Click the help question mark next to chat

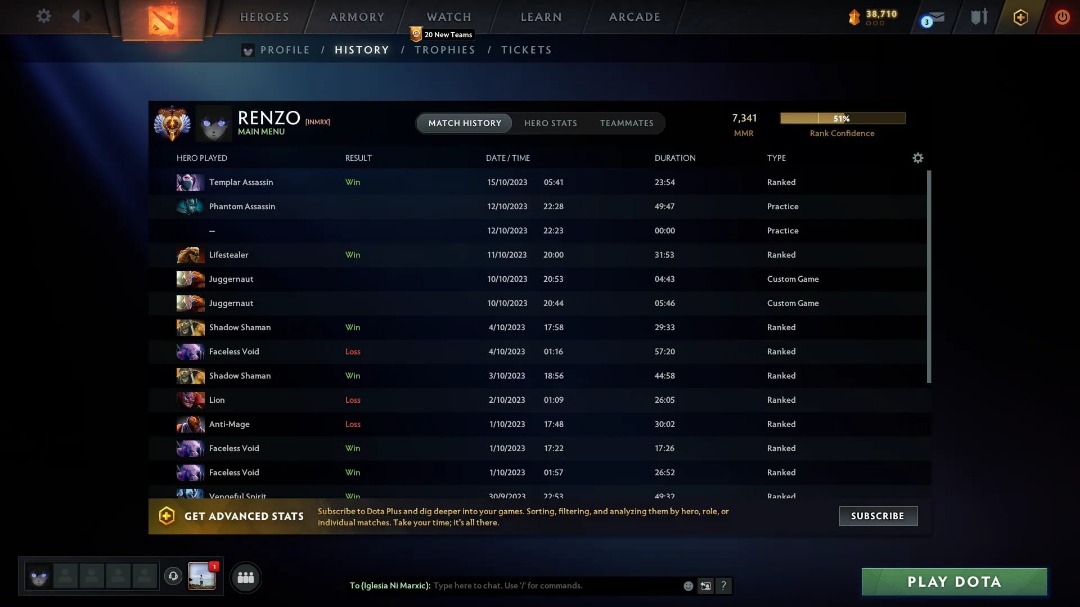(724, 585)
